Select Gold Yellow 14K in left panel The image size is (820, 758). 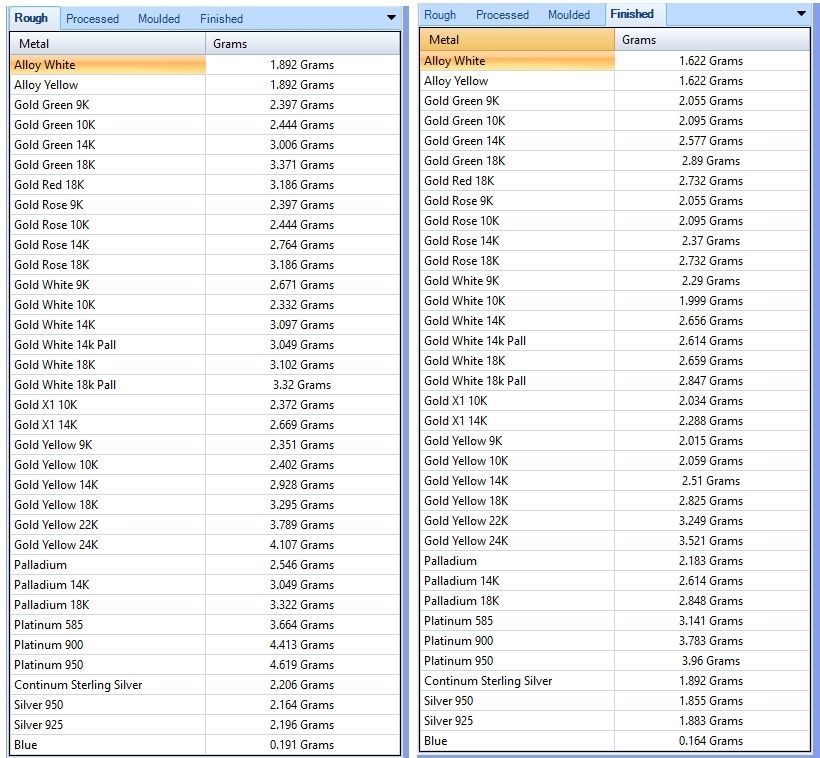coord(205,485)
